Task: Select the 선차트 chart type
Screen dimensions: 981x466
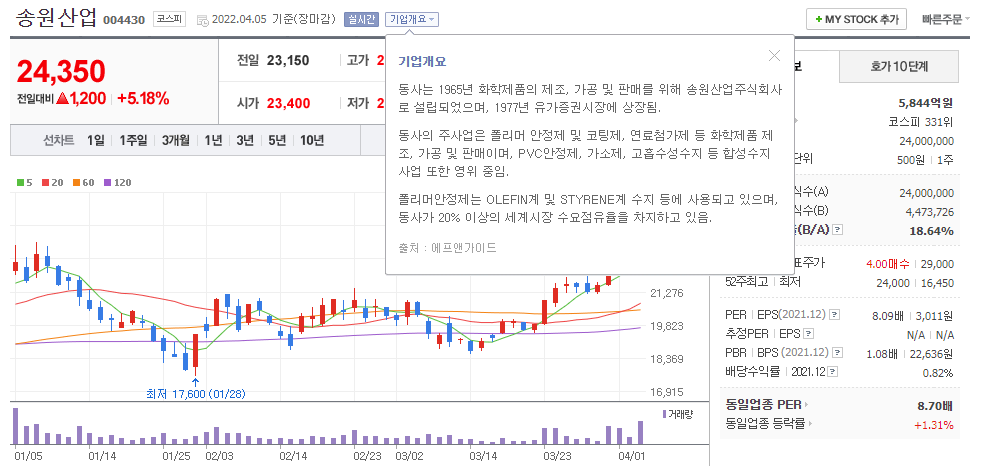Action: click(59, 141)
